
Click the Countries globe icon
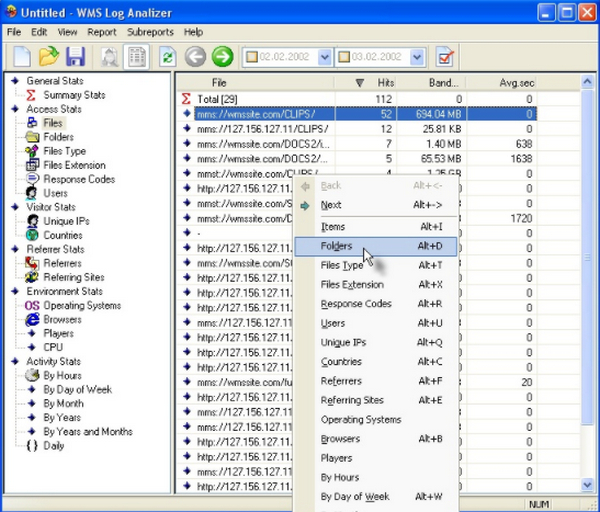(32, 235)
